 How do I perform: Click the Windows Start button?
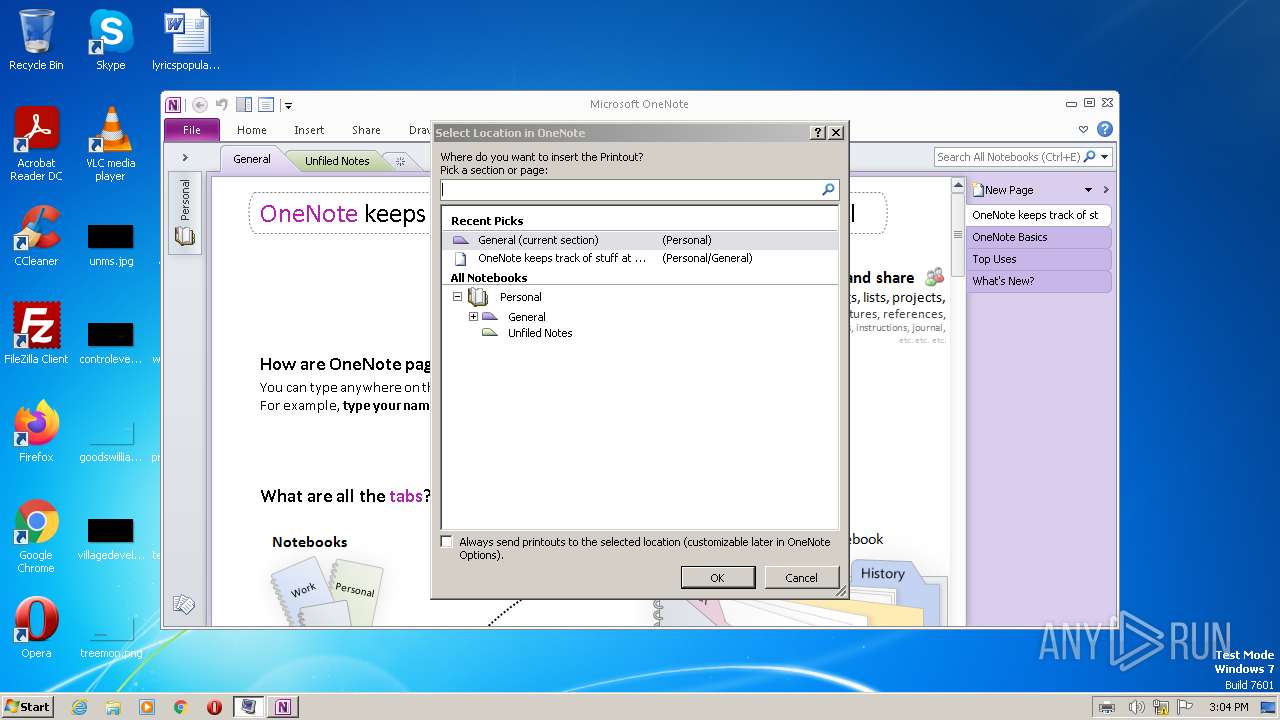(x=28, y=706)
